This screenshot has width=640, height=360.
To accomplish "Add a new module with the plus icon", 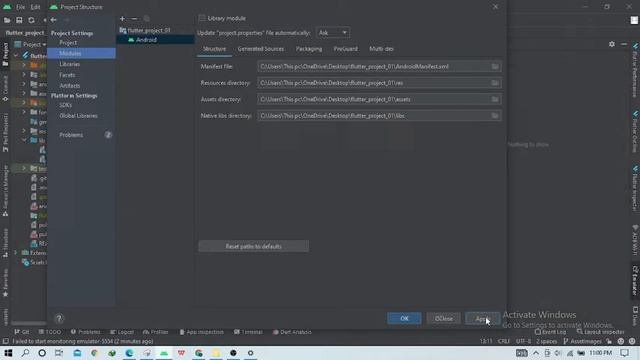I will click(x=122, y=19).
